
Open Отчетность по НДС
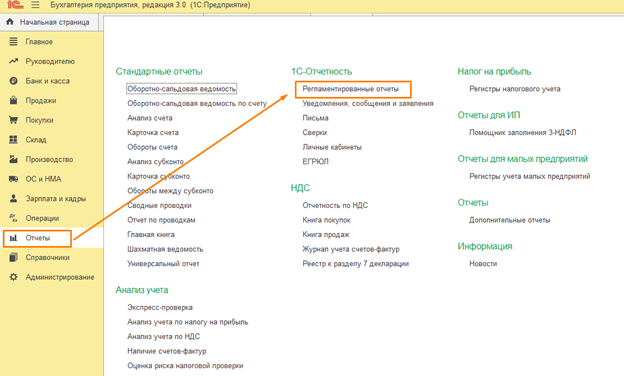[335, 205]
